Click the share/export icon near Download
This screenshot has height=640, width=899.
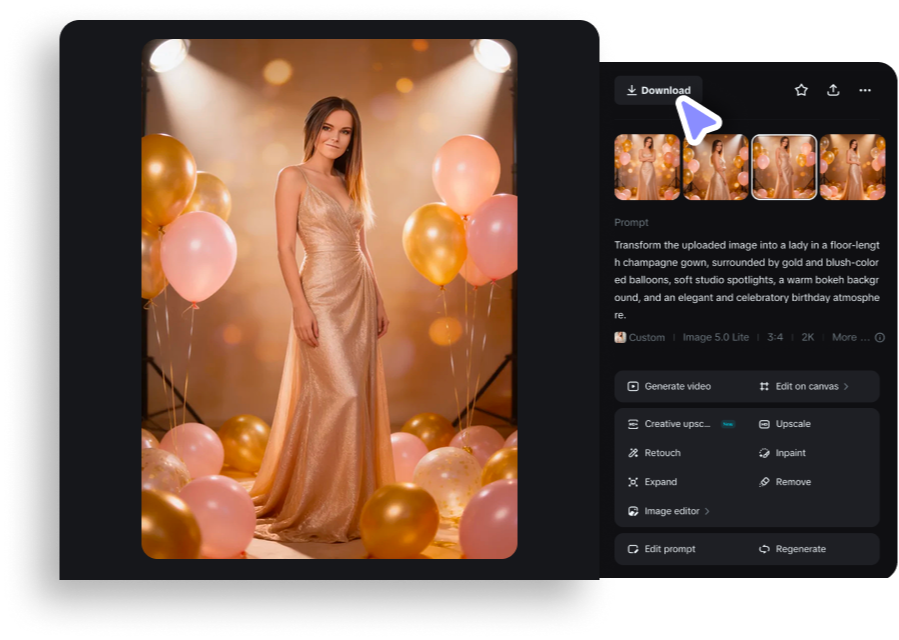tap(833, 89)
